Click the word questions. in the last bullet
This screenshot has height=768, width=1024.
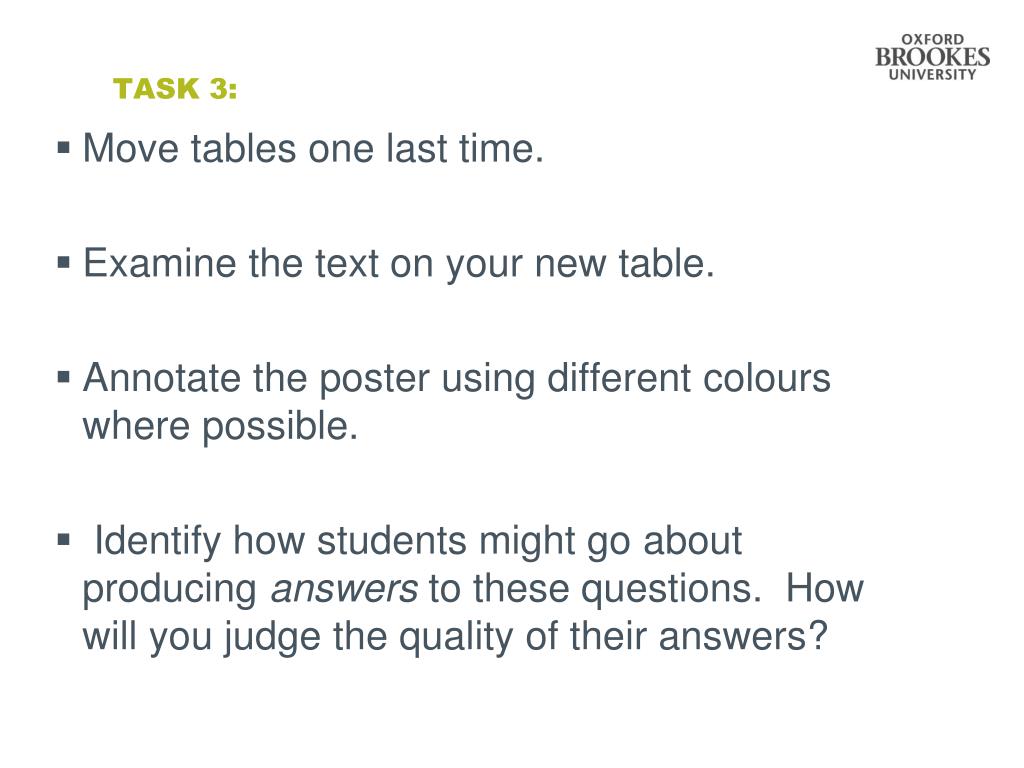671,591
